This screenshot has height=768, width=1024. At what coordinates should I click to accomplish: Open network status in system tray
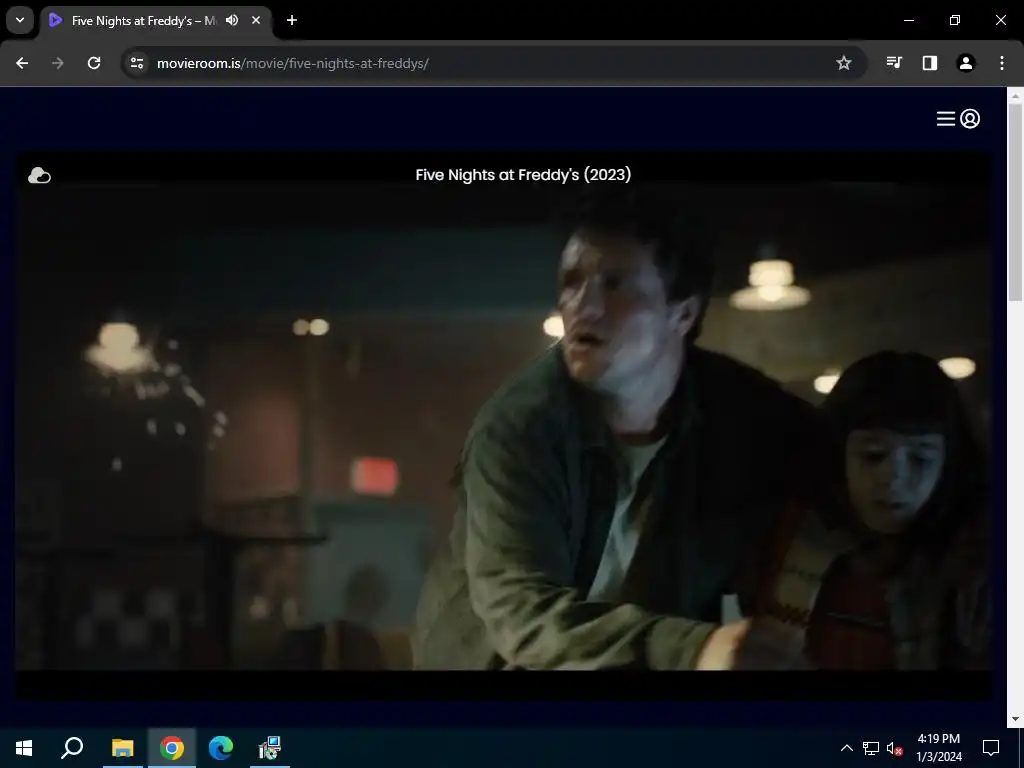871,748
